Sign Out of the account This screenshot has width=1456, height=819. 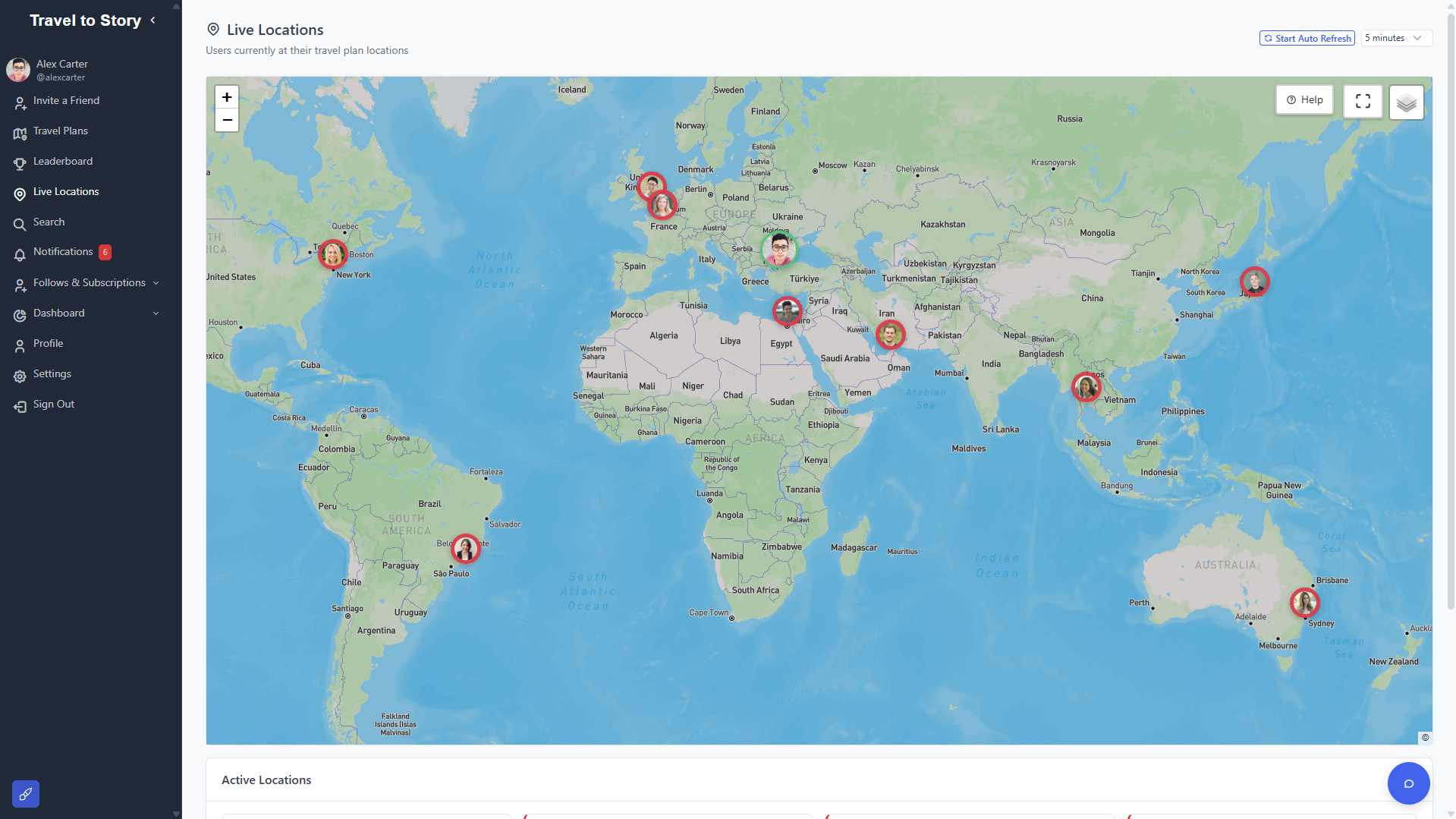[53, 404]
